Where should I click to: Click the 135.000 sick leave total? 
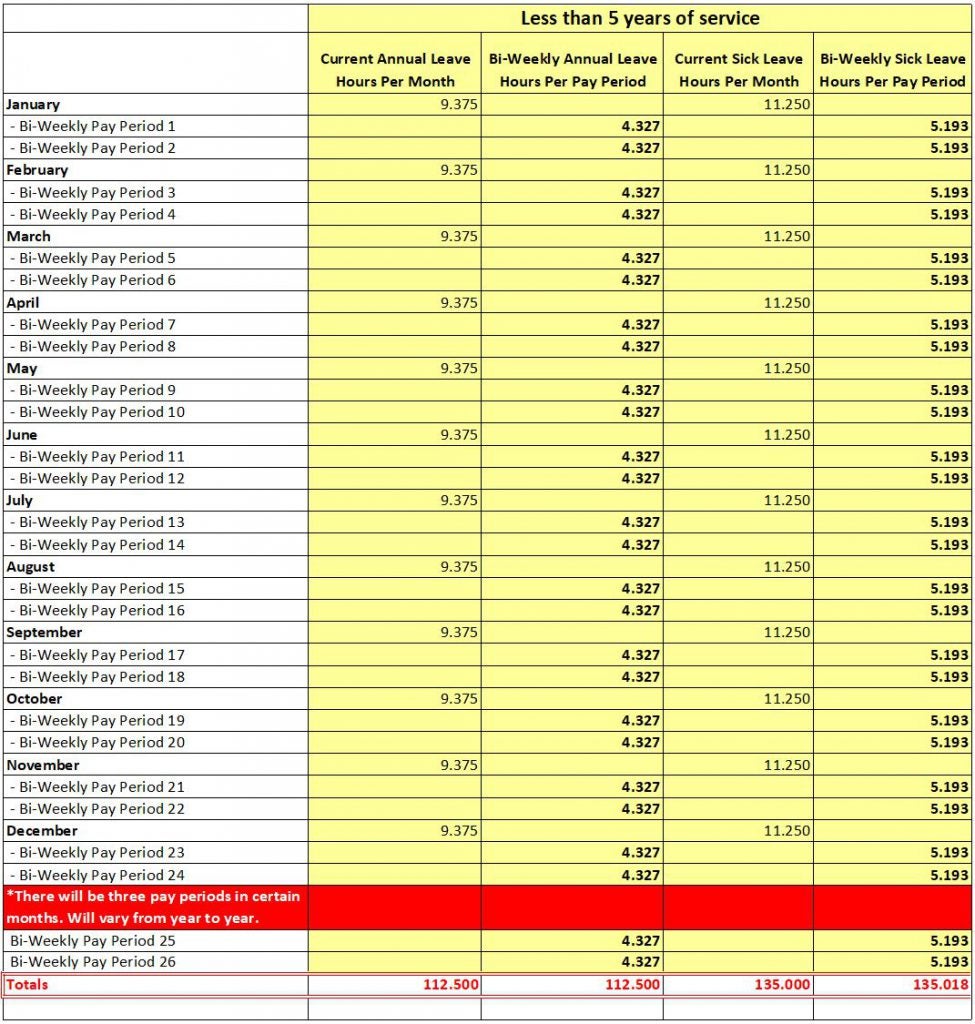tap(782, 985)
